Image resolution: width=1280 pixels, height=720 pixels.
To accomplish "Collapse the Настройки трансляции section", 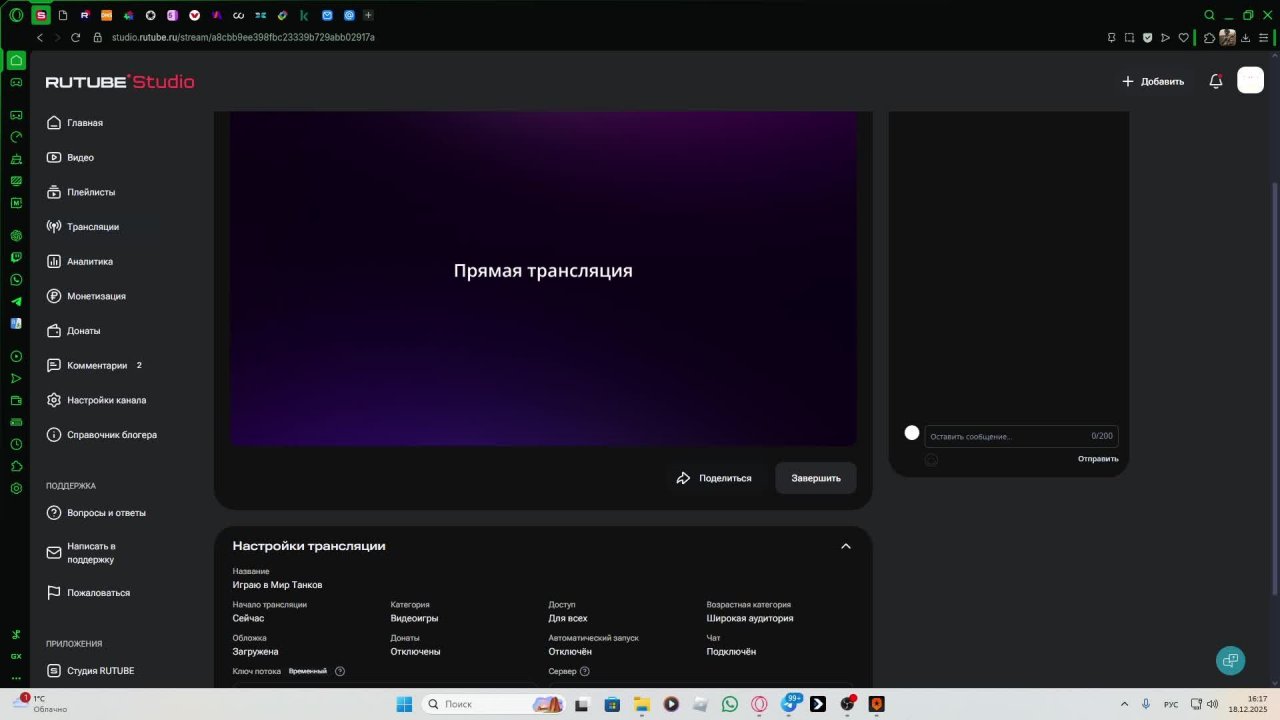I will pos(846,546).
